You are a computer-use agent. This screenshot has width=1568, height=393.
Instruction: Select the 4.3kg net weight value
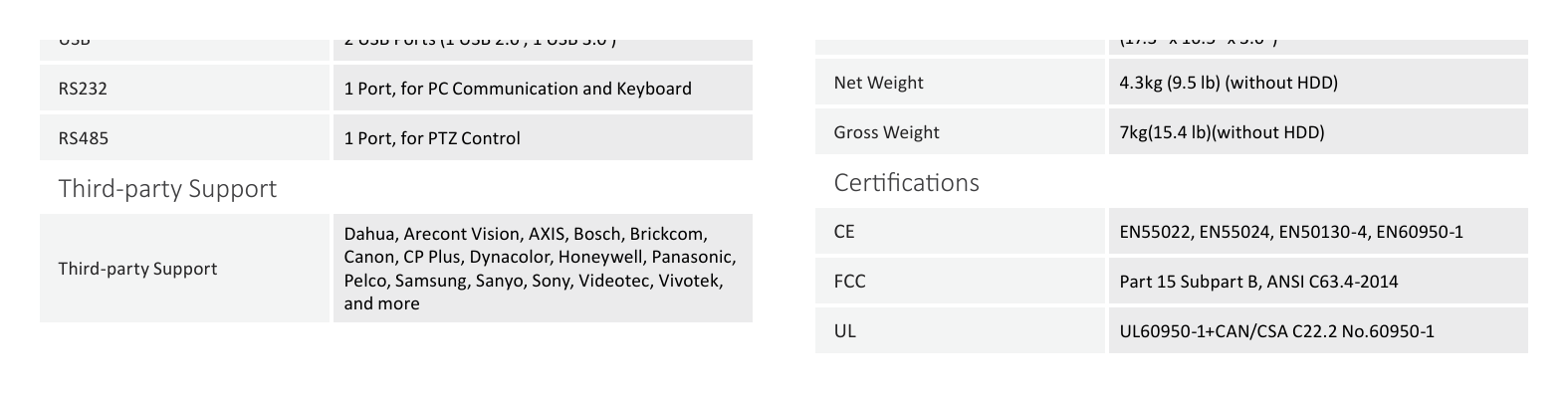pos(1229,83)
